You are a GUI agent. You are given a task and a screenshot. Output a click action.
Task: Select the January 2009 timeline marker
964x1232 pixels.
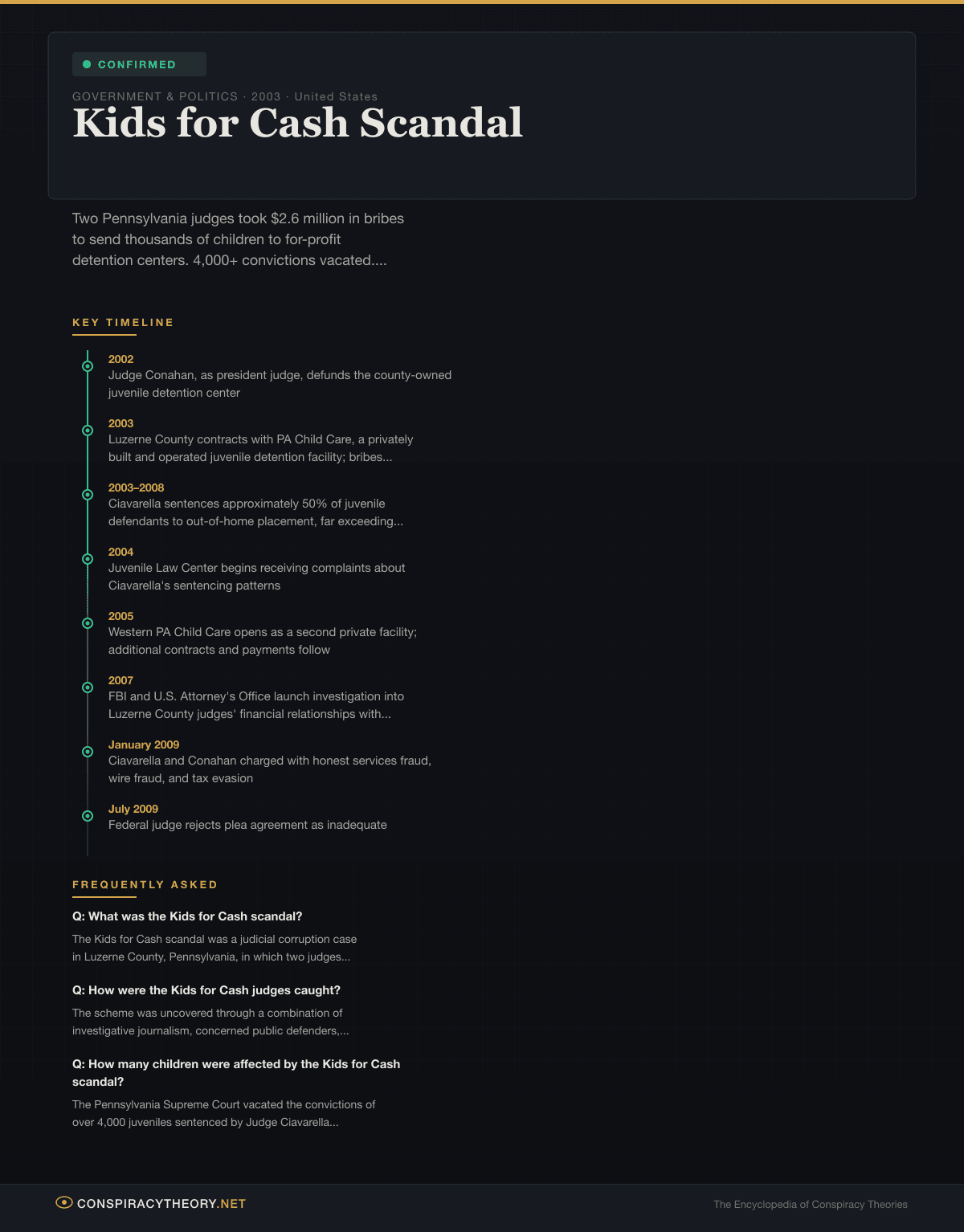click(x=88, y=752)
